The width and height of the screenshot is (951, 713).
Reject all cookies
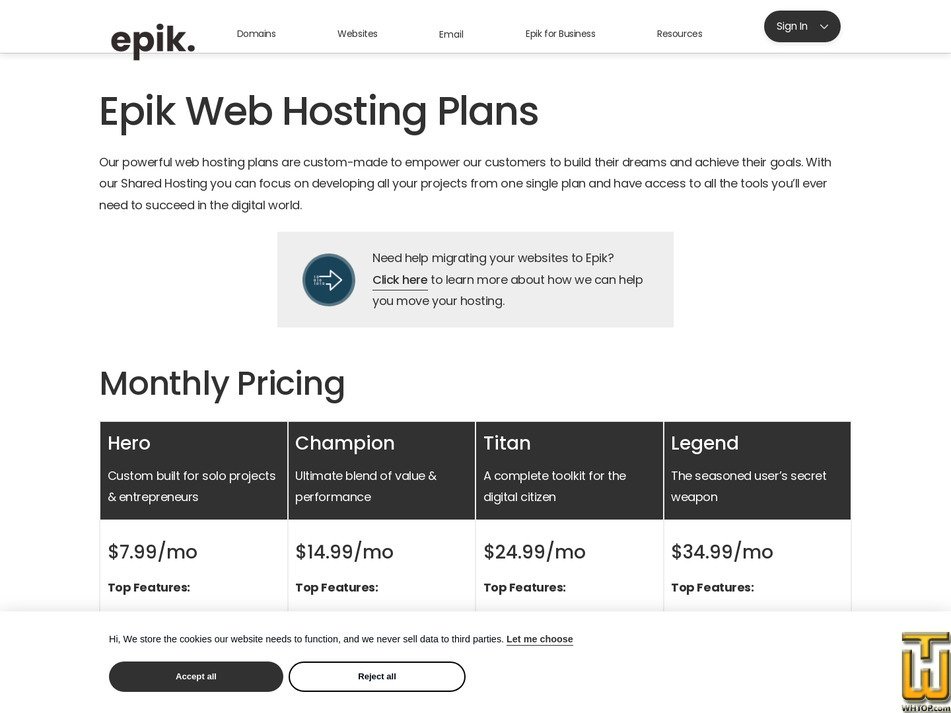[x=377, y=676]
